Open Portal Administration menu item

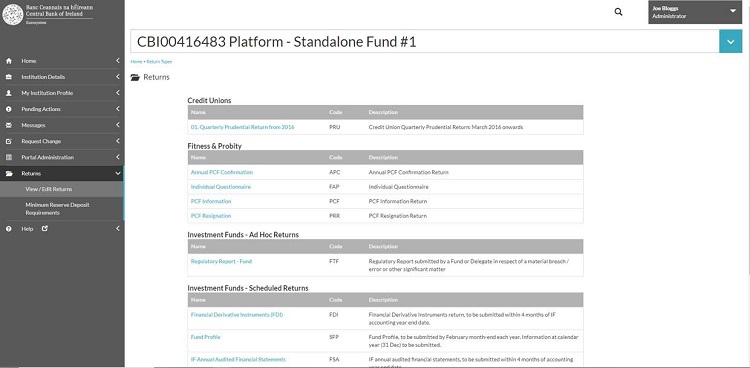[62, 157]
